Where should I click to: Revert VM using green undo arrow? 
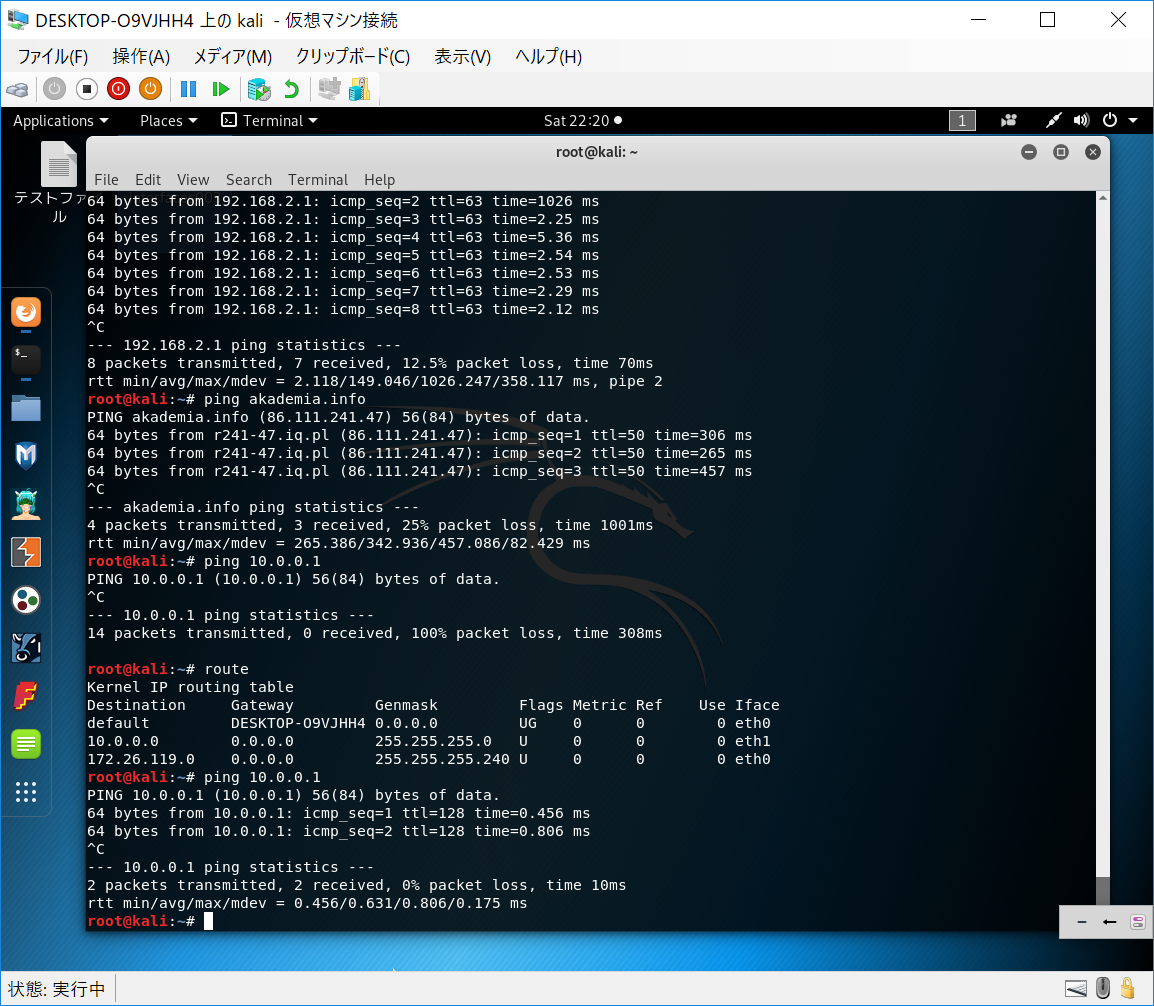click(x=291, y=89)
